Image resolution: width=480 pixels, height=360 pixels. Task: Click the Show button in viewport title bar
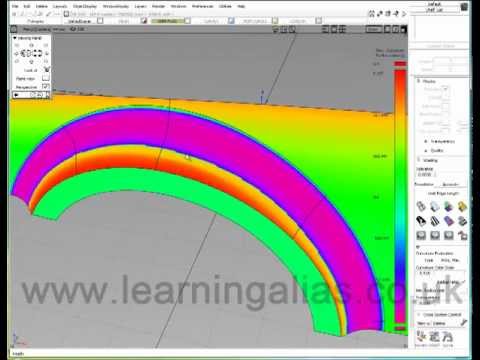(373, 29)
